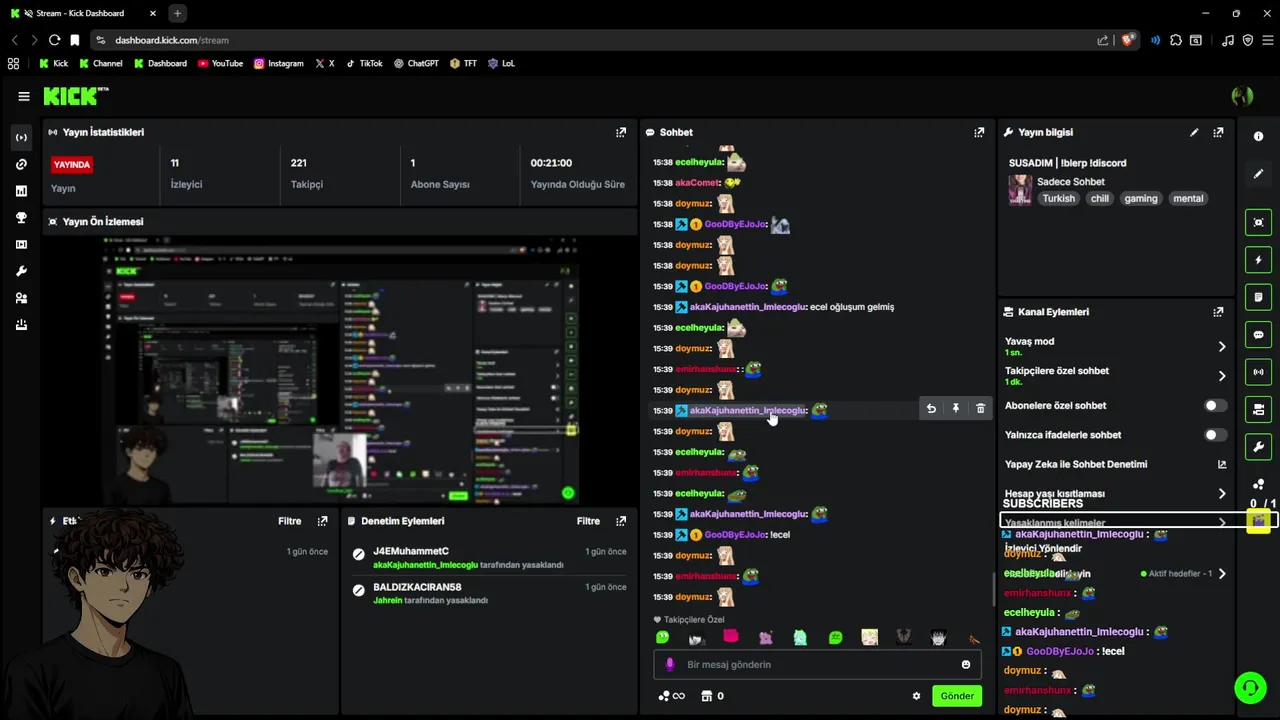Click the gaming tag chip

(x=1140, y=198)
